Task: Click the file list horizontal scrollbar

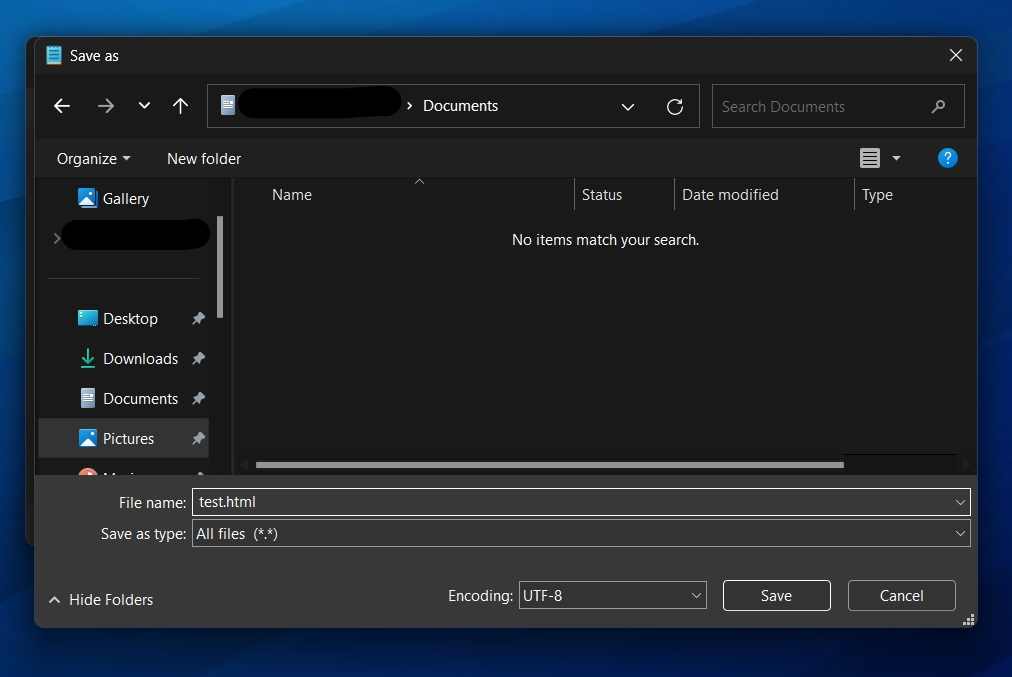Action: point(549,465)
